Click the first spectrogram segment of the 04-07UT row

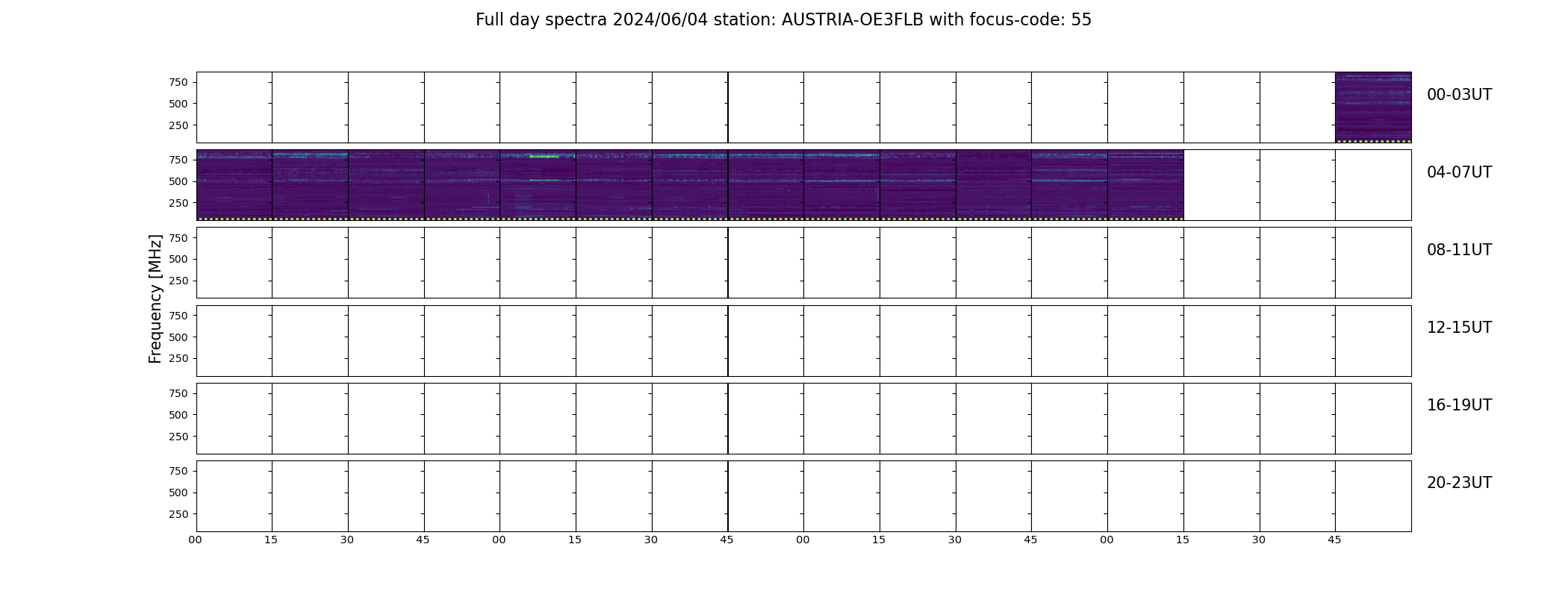tap(234, 185)
